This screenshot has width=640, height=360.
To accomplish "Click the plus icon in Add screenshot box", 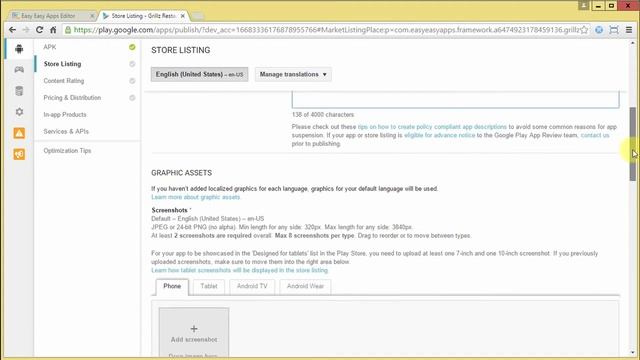I will 194,329.
